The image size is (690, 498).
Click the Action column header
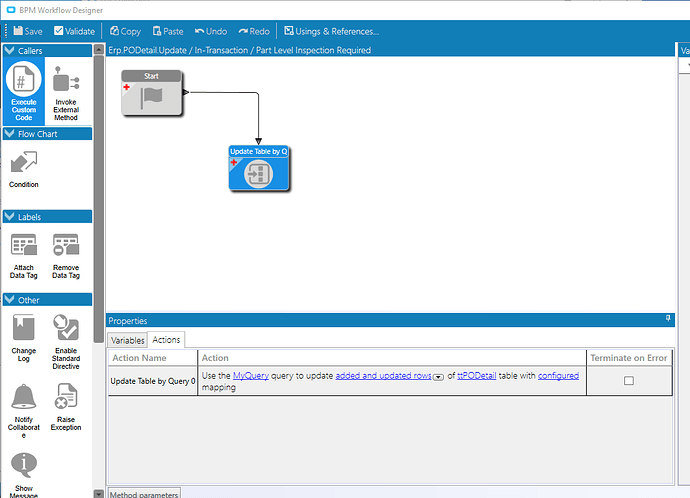click(392, 358)
